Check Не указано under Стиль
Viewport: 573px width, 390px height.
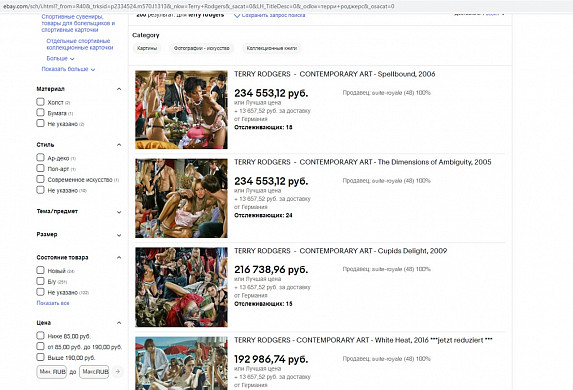click(40, 190)
